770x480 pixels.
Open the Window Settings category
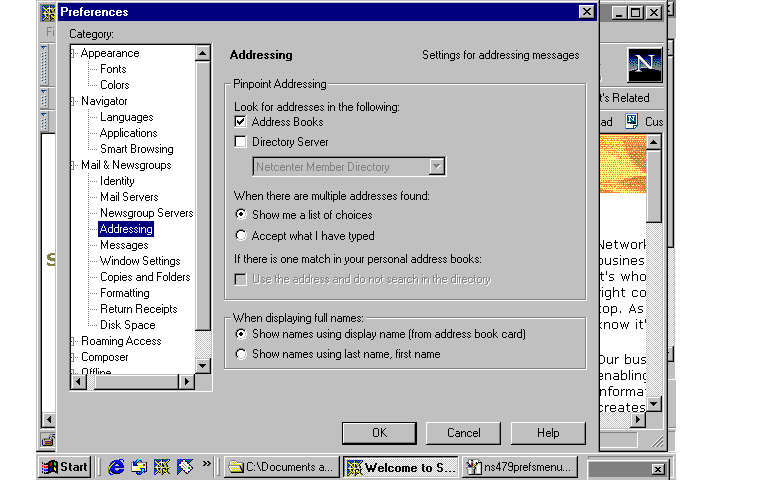coord(140,261)
